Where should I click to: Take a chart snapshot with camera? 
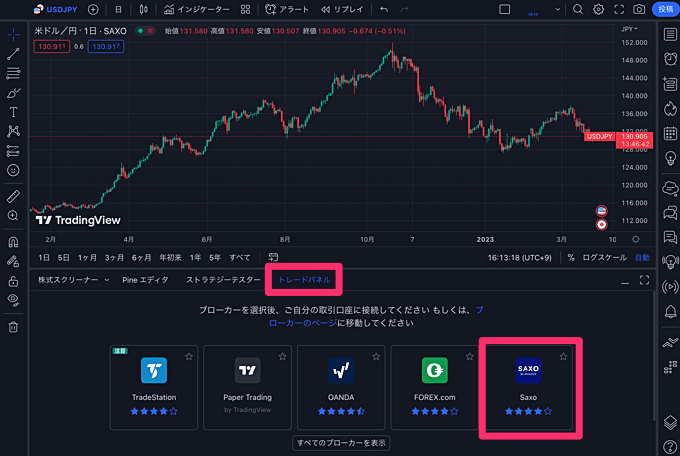click(639, 10)
